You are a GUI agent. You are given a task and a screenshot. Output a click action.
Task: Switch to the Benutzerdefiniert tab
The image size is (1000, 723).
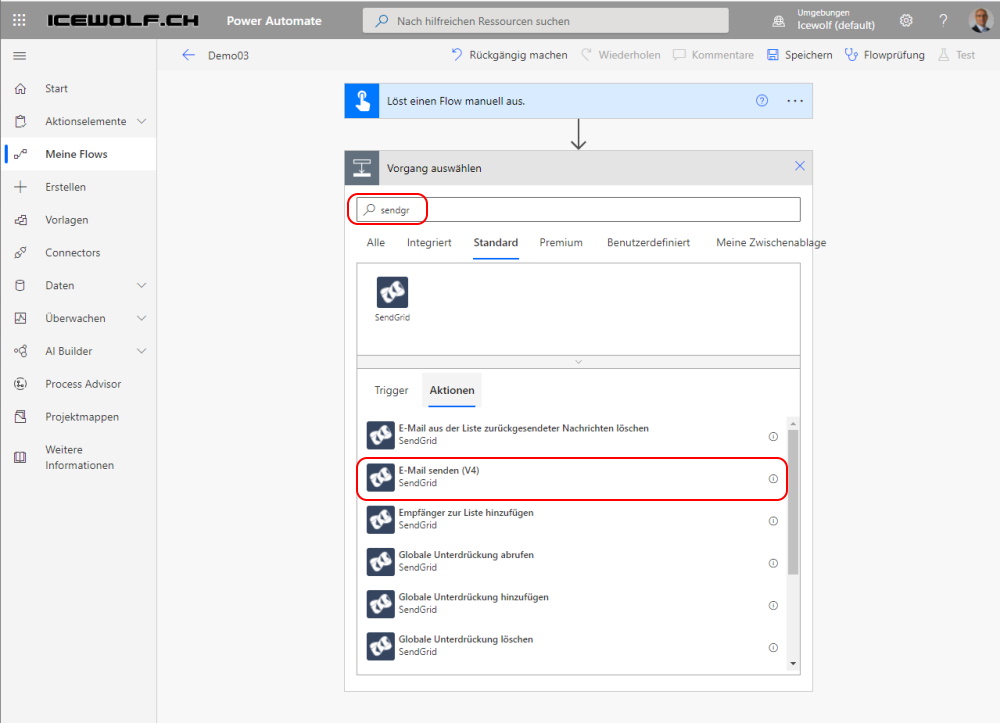coord(649,242)
